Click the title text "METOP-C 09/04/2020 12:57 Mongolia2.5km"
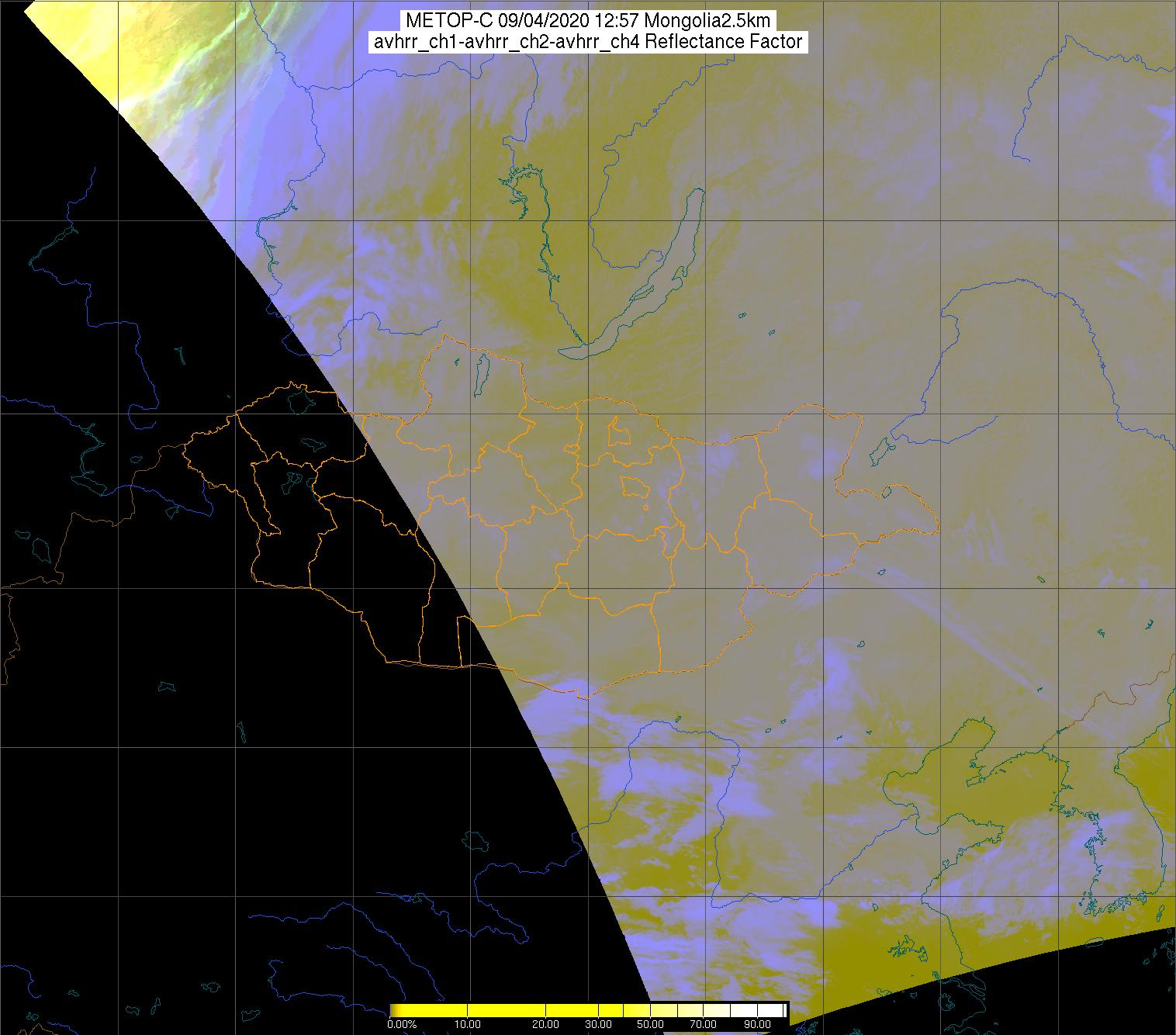The height and width of the screenshot is (1035, 1176). point(588,21)
